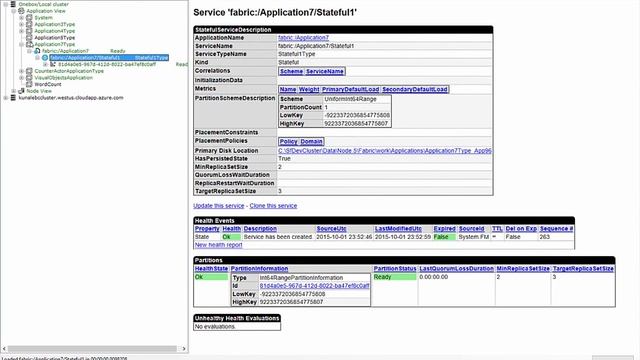This screenshot has height=360, width=640.
Task: Collapse the Onebox/Local cluster node
Action: click(x=6, y=4)
